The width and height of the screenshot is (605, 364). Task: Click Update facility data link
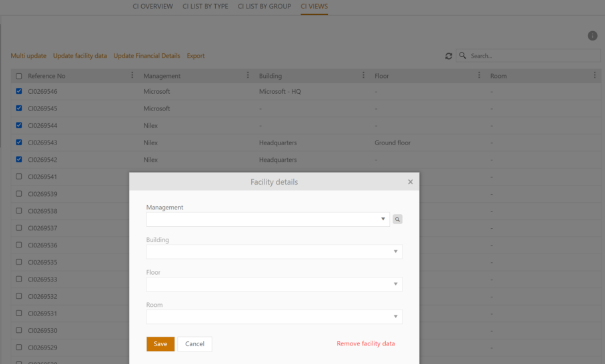(80, 56)
